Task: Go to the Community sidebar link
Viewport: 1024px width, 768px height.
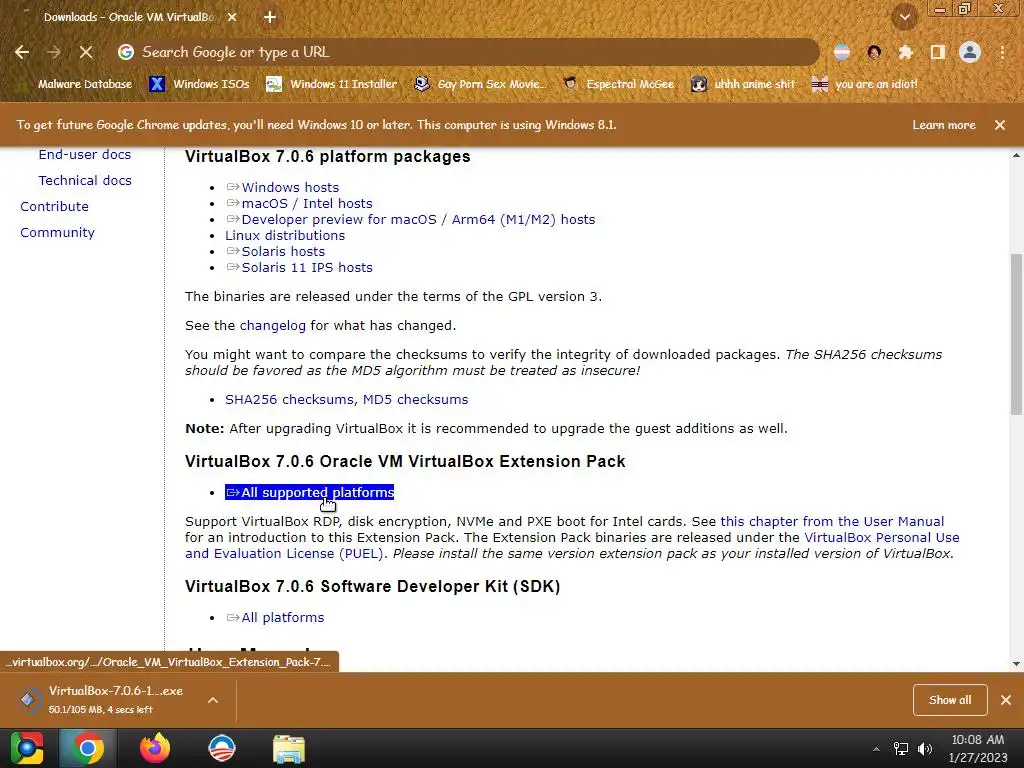Action: coord(57,232)
